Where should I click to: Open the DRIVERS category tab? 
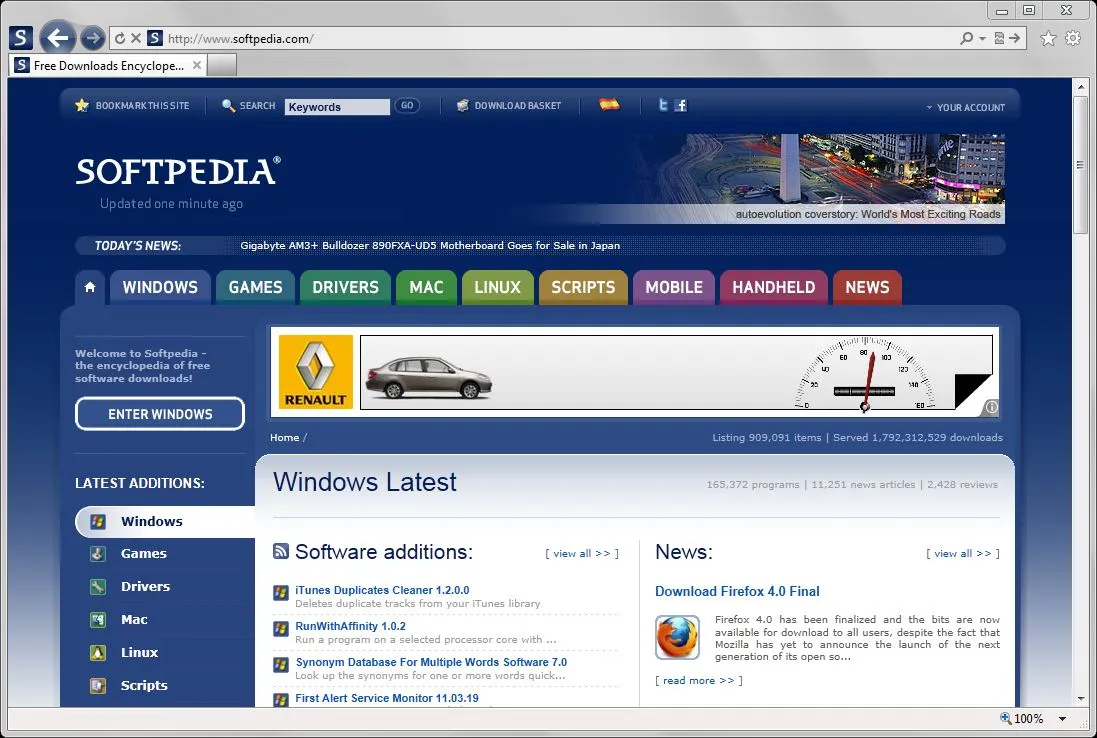click(345, 287)
